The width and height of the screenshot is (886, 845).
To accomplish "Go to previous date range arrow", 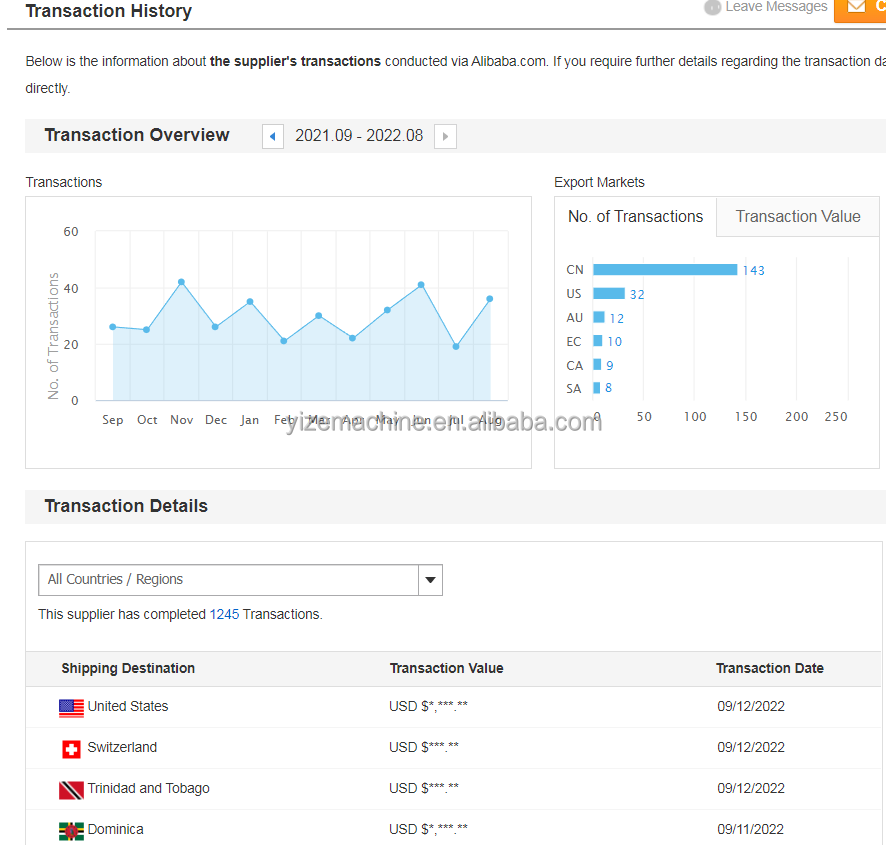I will pos(273,136).
